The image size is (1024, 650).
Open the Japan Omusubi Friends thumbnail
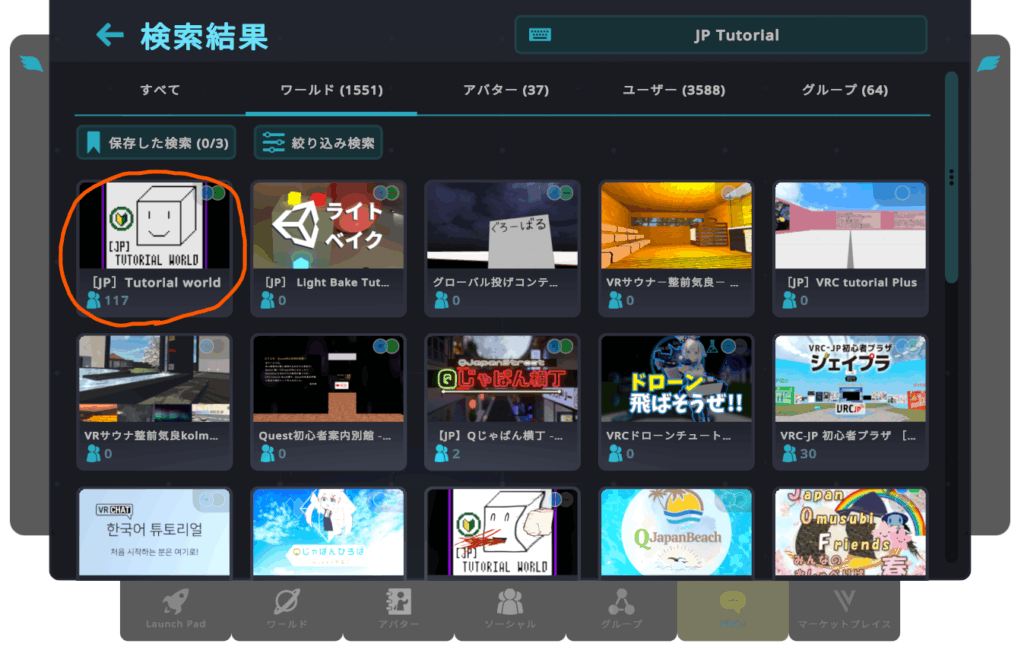pos(850,532)
